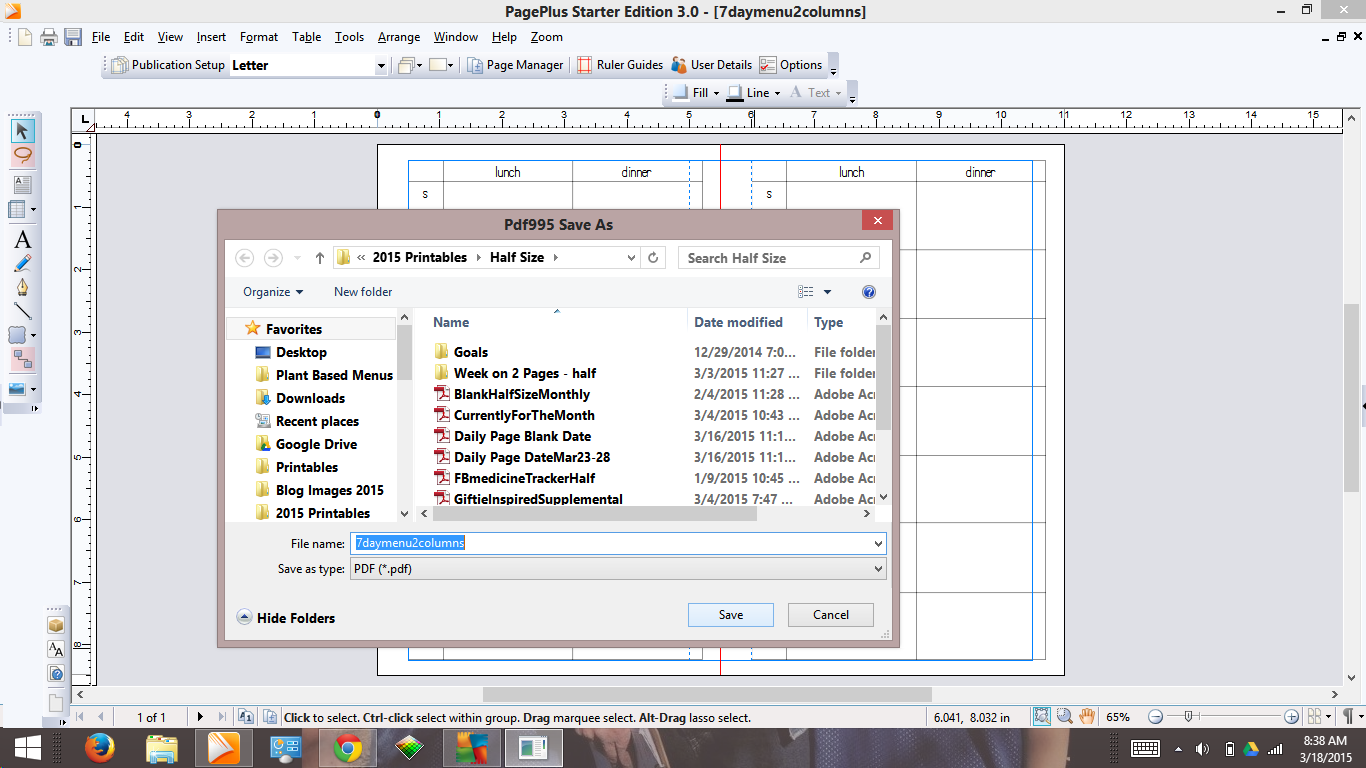Expand the Save as type dropdown
Image resolution: width=1366 pixels, height=768 pixels.
(879, 569)
